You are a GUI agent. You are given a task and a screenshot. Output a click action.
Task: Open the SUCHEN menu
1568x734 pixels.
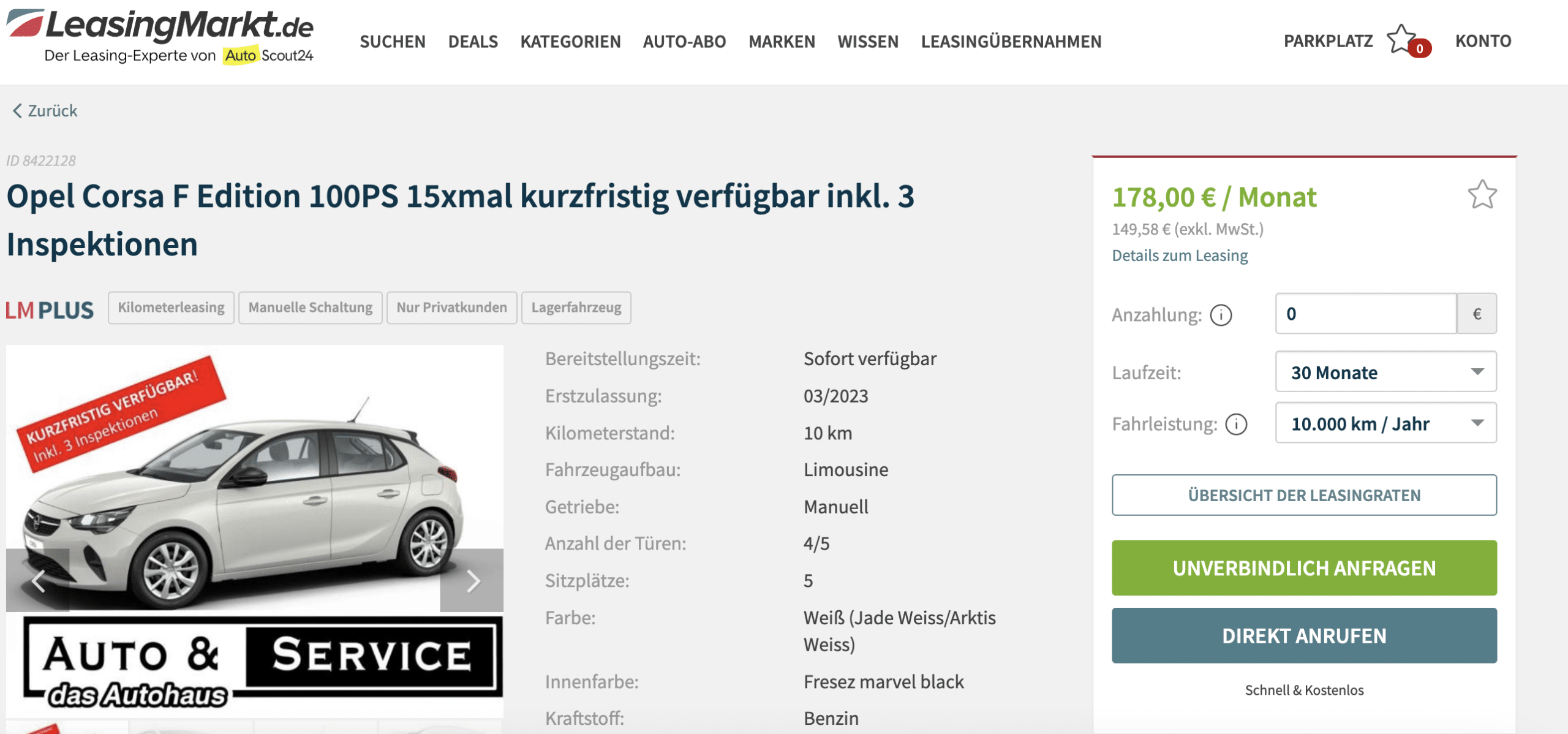click(x=392, y=41)
